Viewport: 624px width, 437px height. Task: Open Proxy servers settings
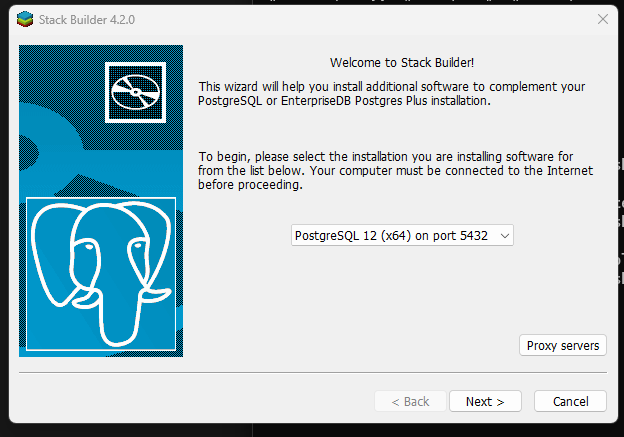(x=563, y=345)
